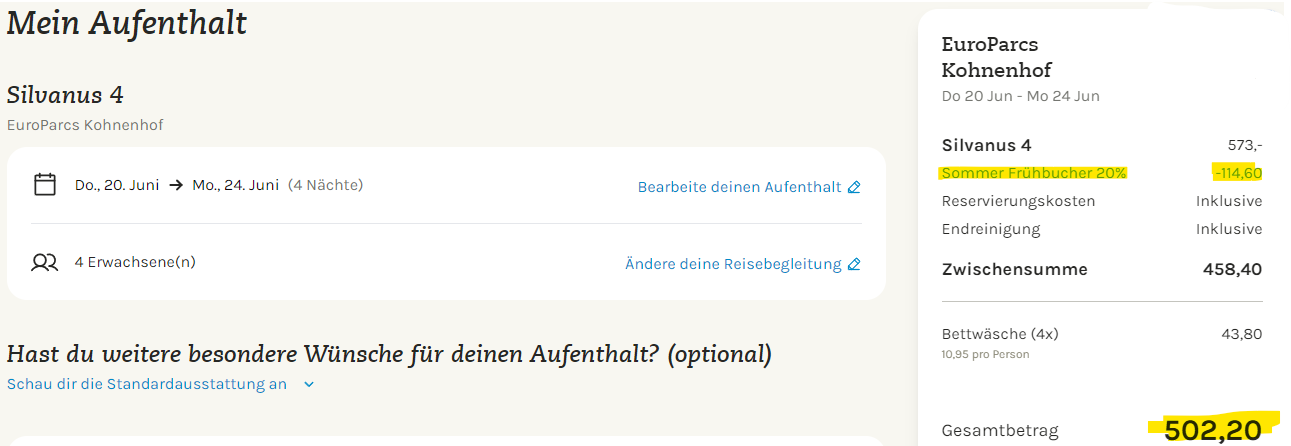The width and height of the screenshot is (1291, 446).
Task: Open the Ändere deine Reisebegleitung link
Action: [x=733, y=264]
